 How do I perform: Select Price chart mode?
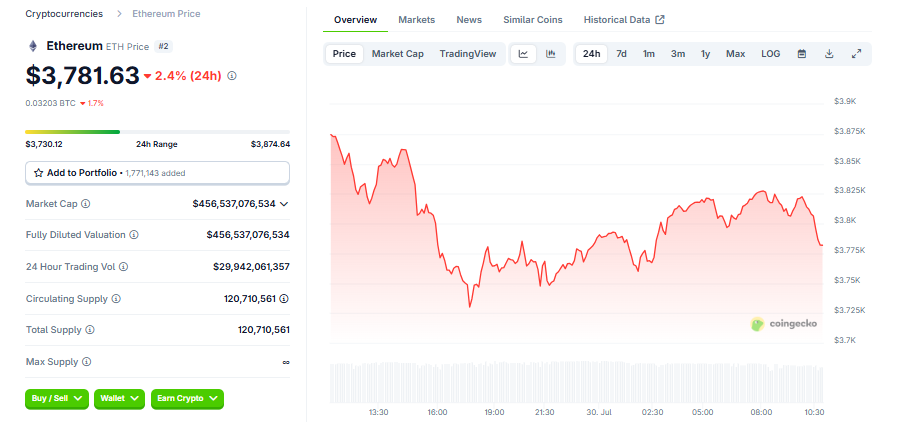point(344,54)
